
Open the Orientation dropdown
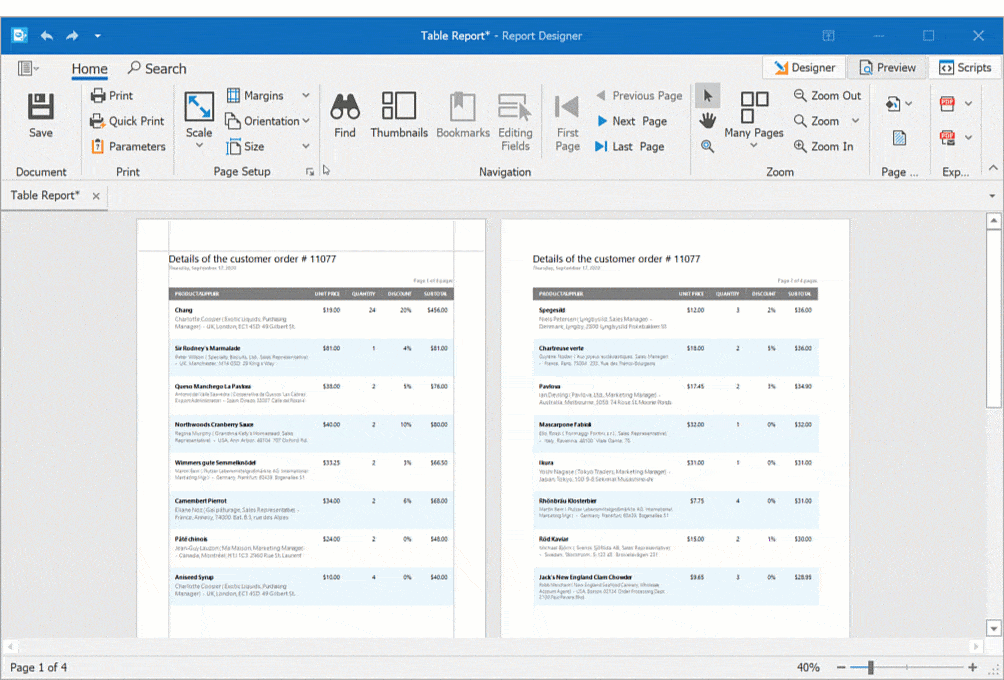click(x=267, y=121)
